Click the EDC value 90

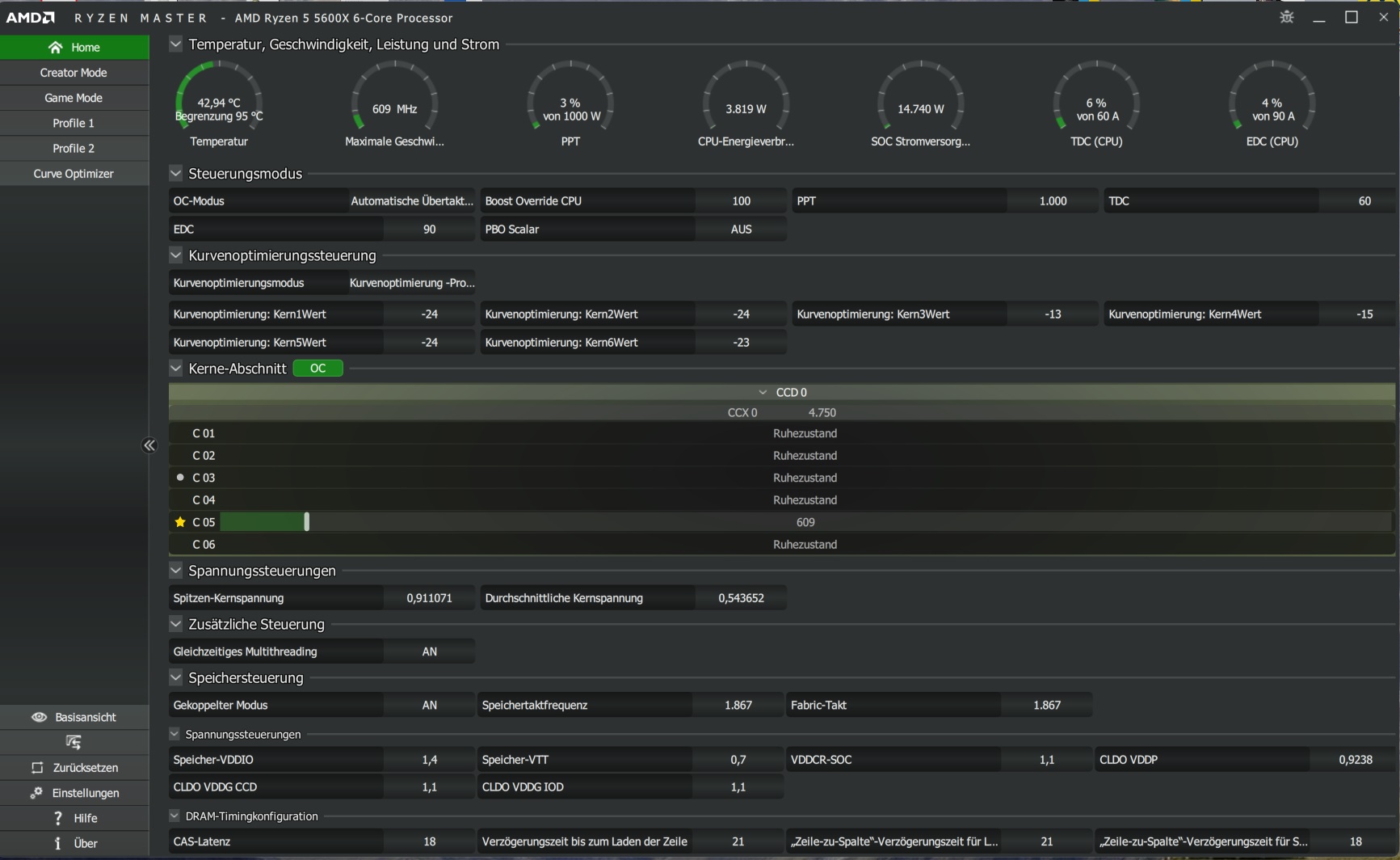[x=429, y=229]
